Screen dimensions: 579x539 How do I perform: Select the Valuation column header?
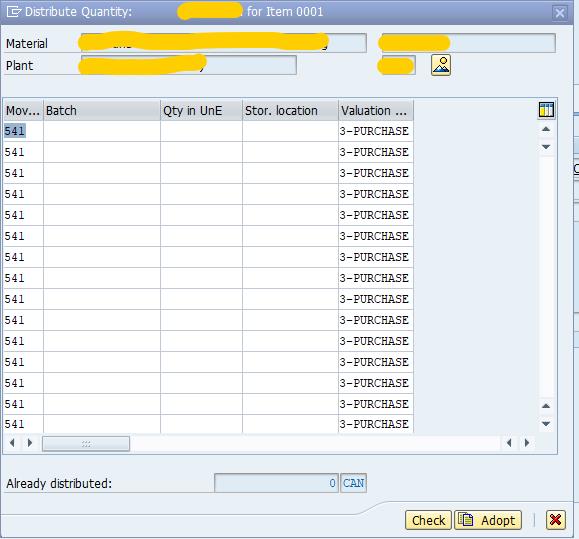click(376, 110)
